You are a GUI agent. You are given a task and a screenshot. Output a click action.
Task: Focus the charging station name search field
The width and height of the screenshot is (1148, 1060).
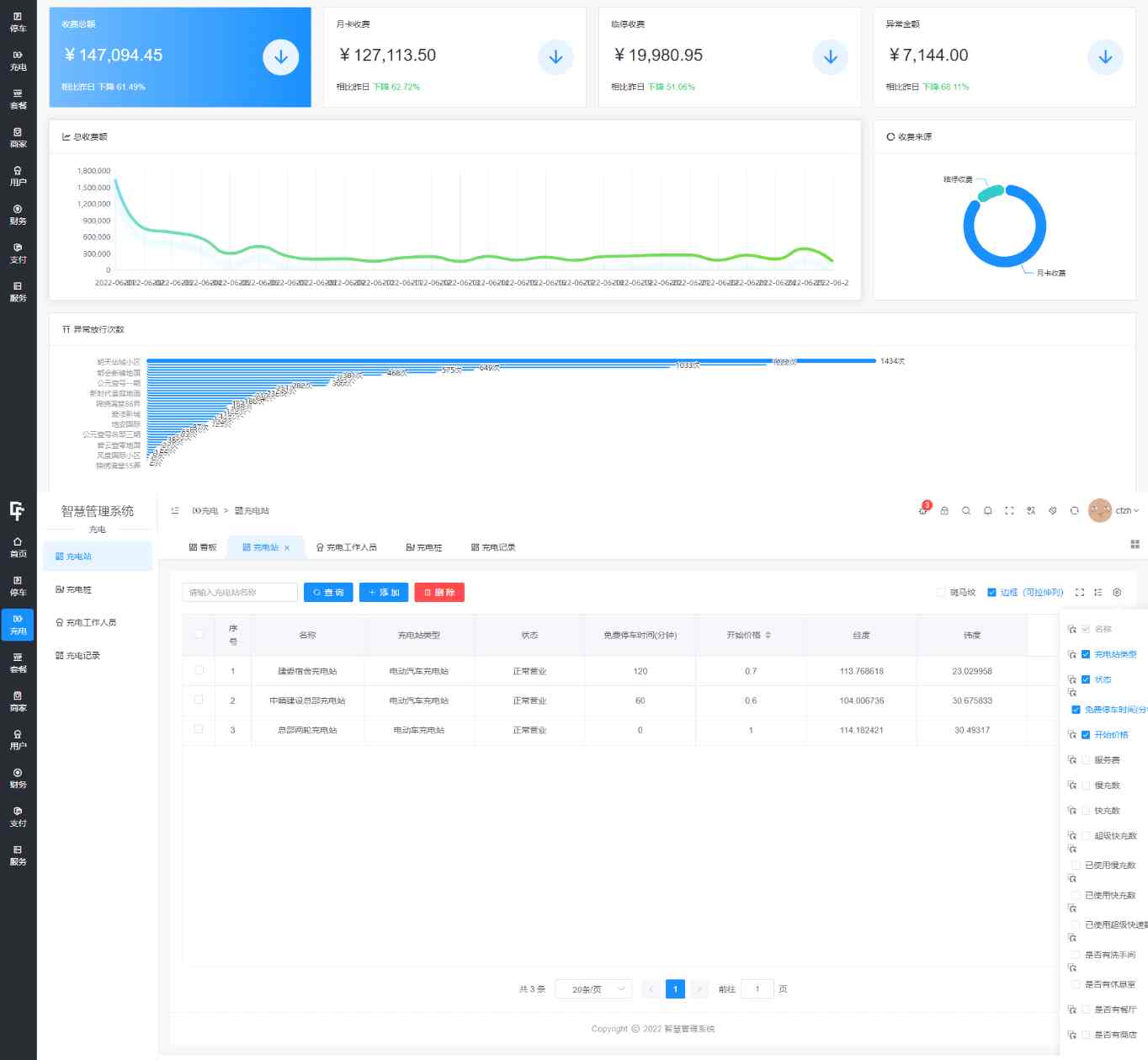tap(240, 593)
